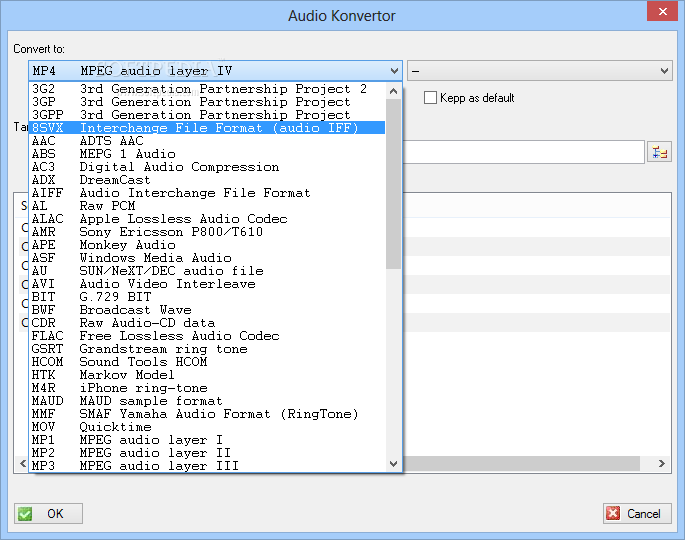Open the secondary dropdown showing a dash
The image size is (685, 540).
point(540,71)
